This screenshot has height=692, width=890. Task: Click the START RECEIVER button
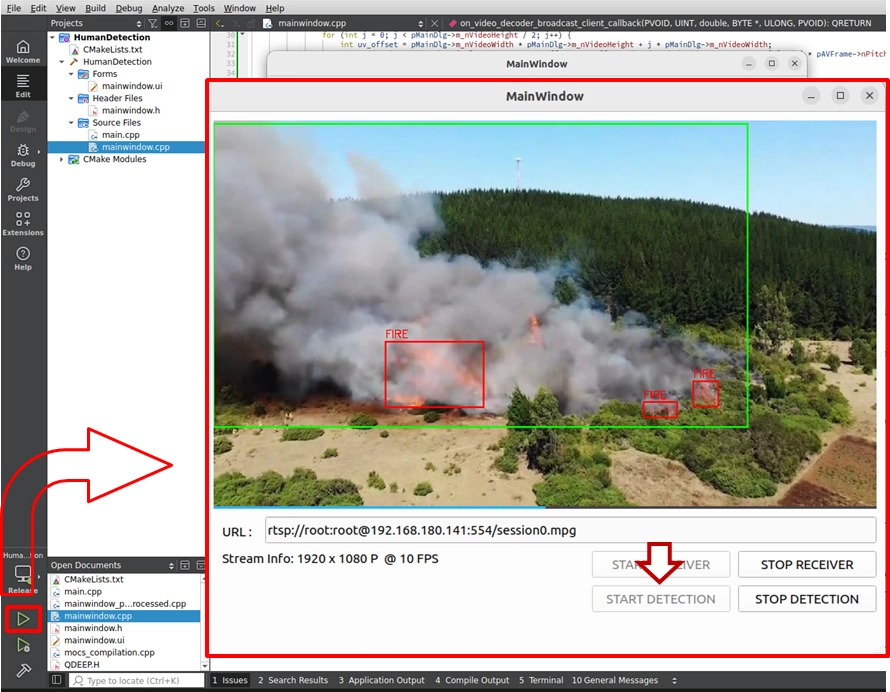coord(661,565)
